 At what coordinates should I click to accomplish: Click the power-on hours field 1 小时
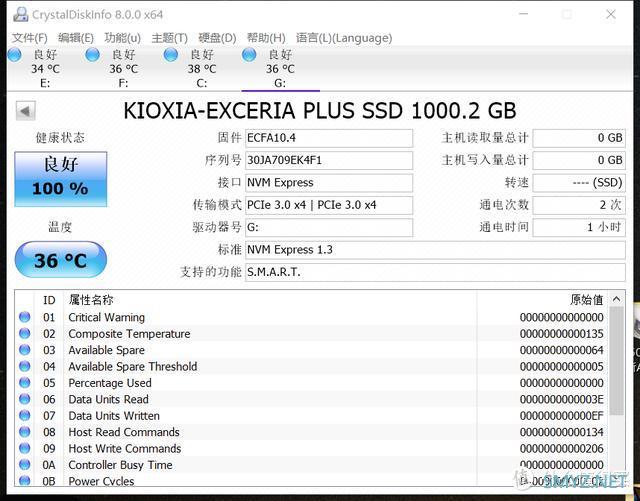click(x=579, y=227)
